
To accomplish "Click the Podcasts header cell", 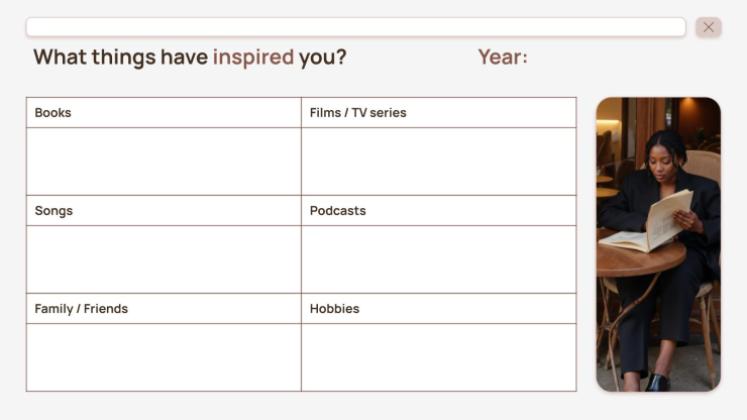I will coord(438,211).
